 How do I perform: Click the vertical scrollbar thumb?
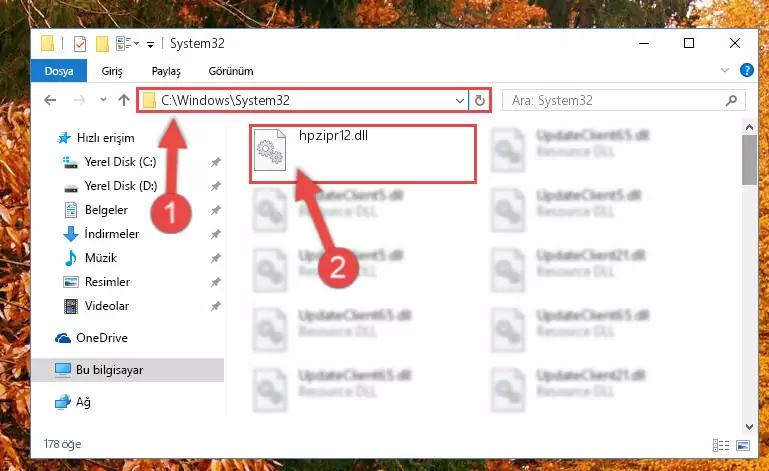(749, 160)
